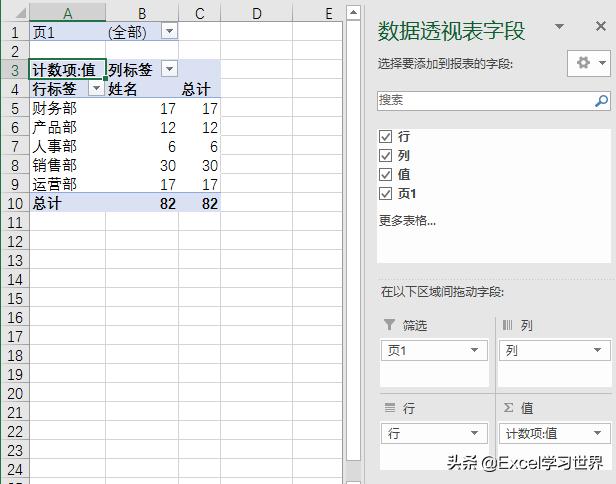Select row 10 header
Viewport: 616px width, 484px height.
tap(15, 203)
